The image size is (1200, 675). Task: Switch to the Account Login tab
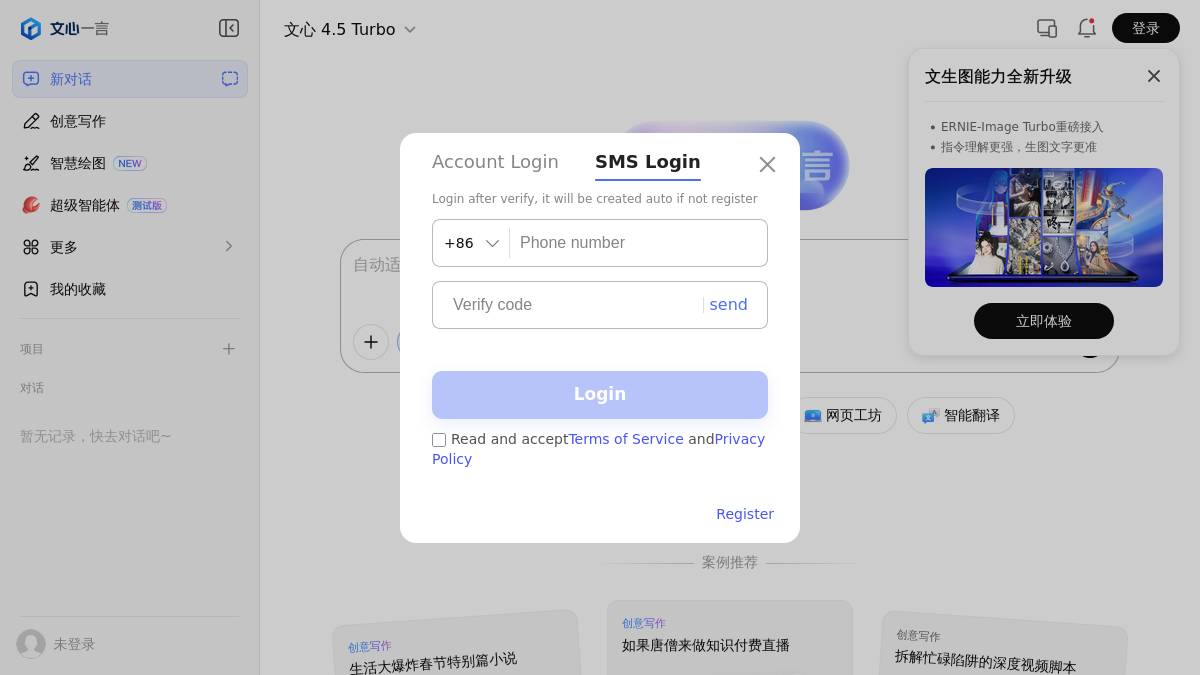click(495, 162)
